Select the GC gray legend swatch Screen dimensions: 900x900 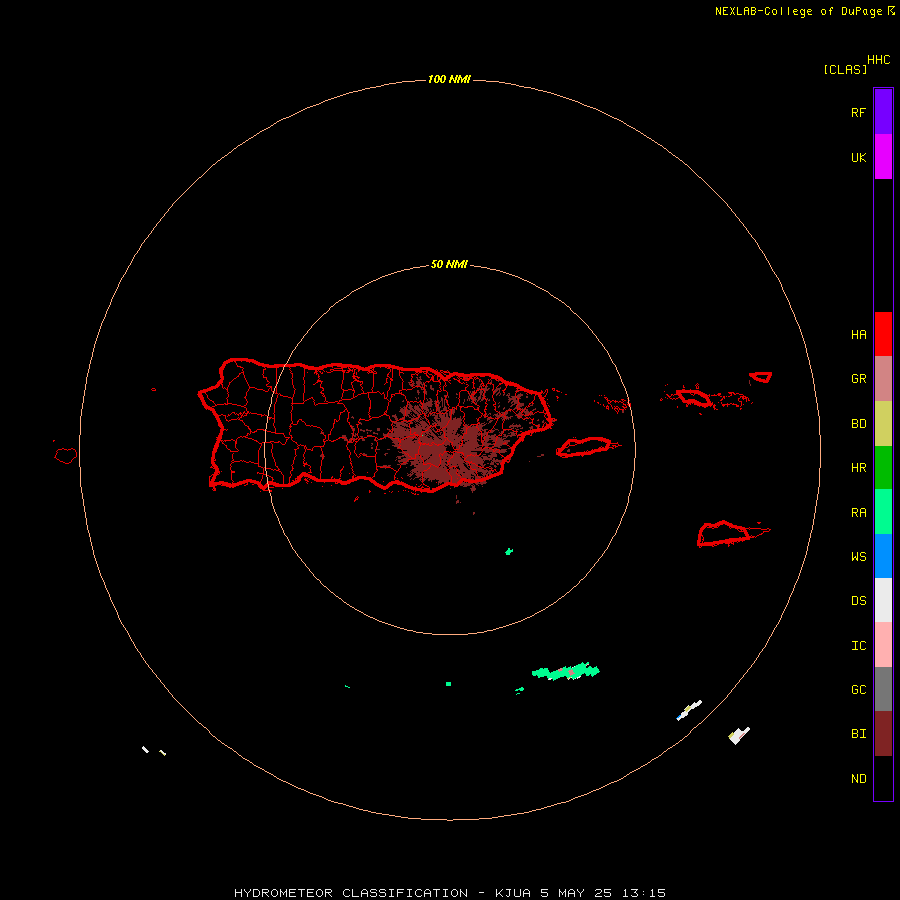coord(883,689)
